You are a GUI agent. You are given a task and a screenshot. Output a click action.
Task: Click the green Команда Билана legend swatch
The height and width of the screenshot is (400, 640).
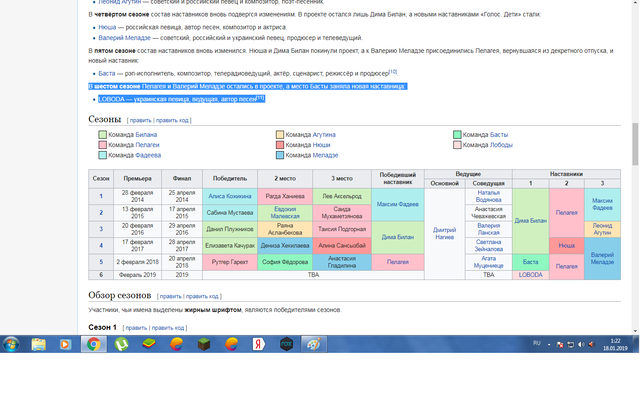pyautogui.click(x=102, y=134)
